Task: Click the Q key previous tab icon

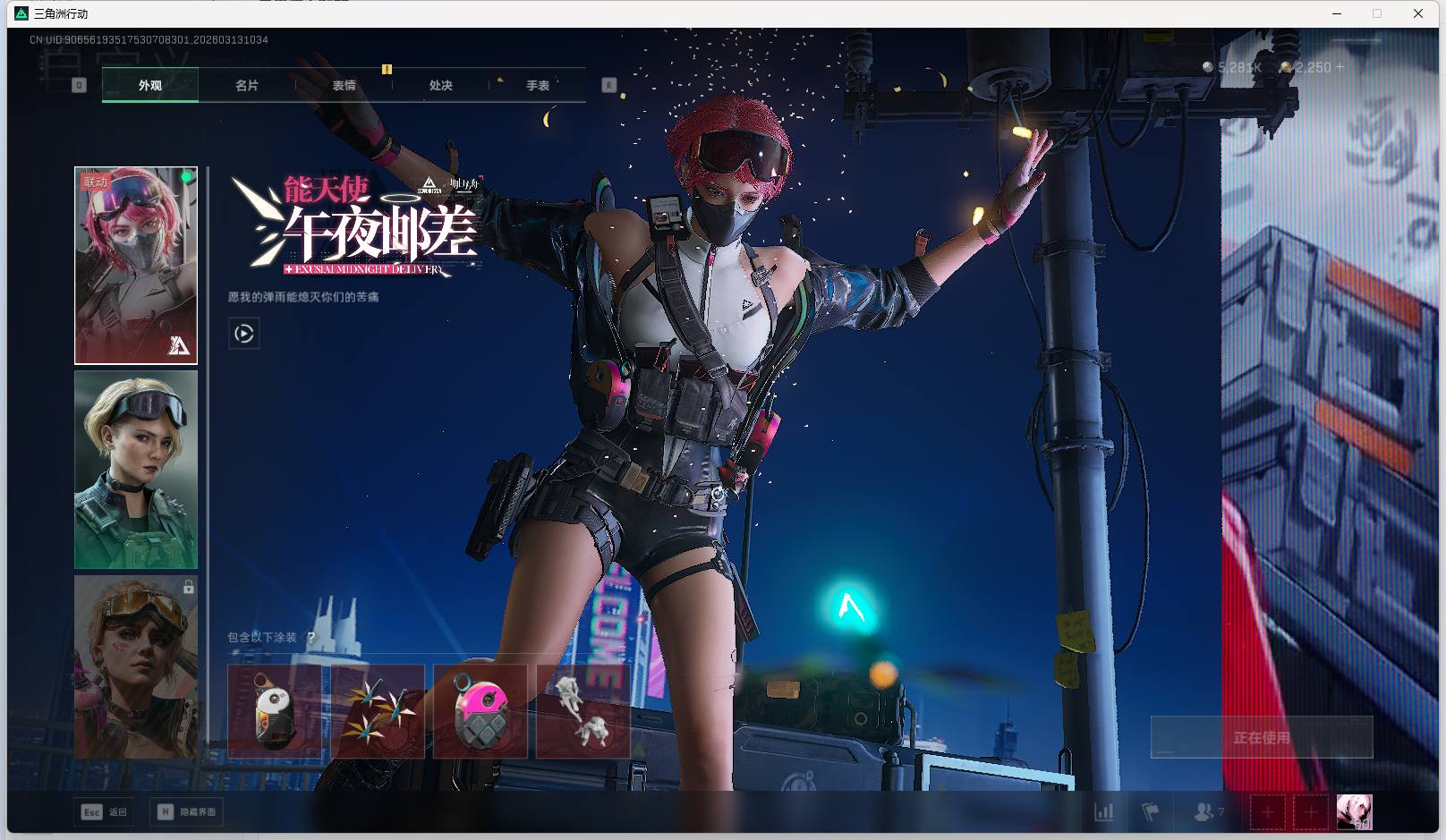Action: coord(79,86)
